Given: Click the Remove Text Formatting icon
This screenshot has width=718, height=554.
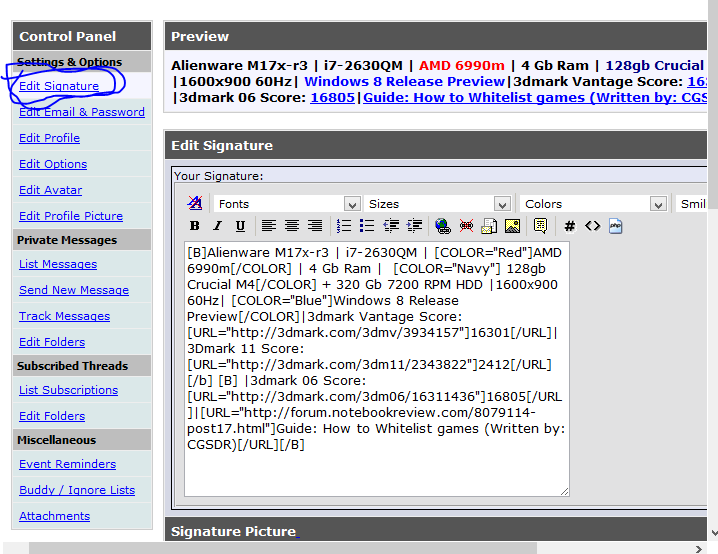Looking at the screenshot, I should click(195, 203).
